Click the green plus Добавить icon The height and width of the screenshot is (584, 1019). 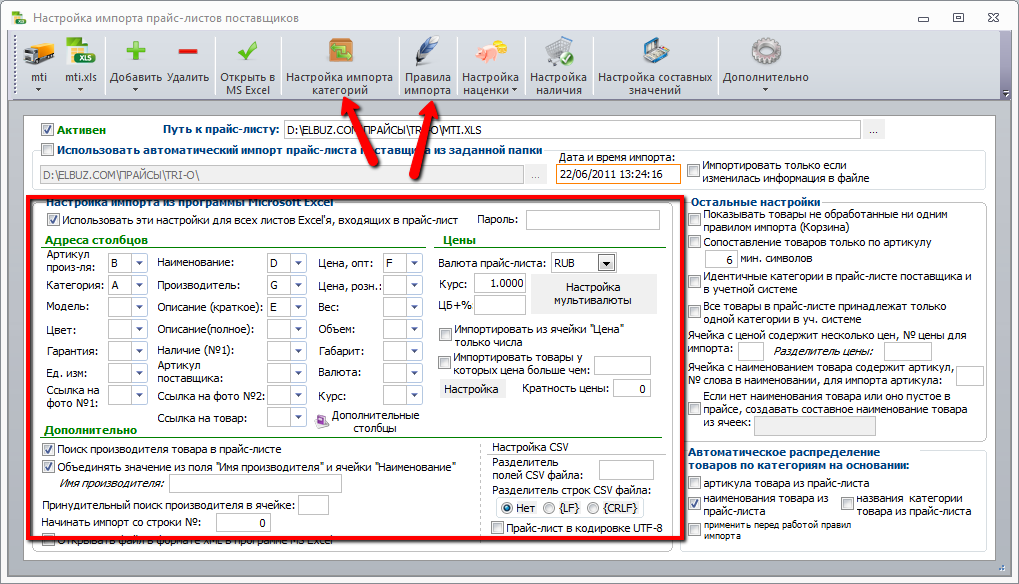tap(136, 51)
